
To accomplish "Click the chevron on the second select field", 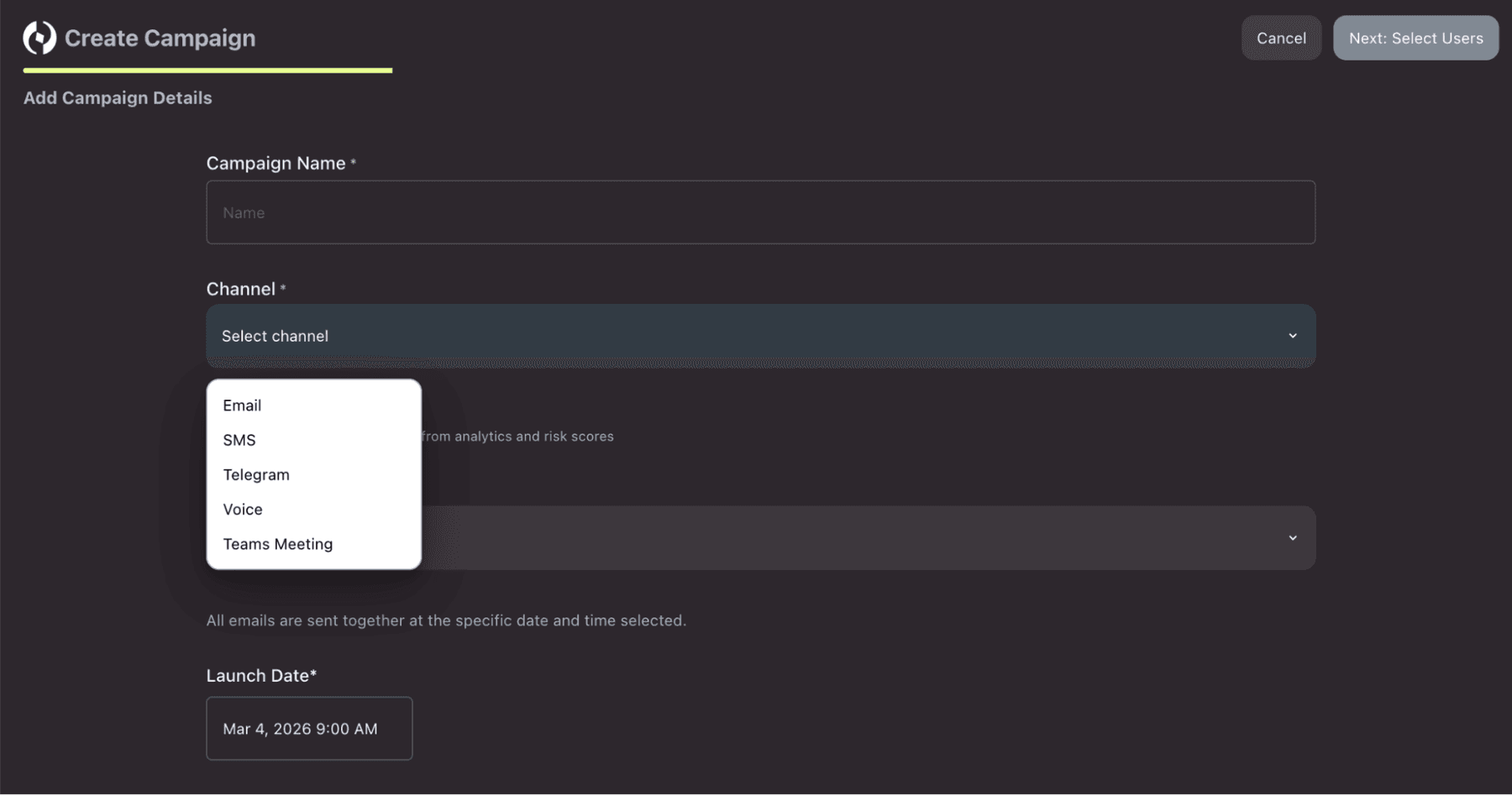I will coord(1292,537).
